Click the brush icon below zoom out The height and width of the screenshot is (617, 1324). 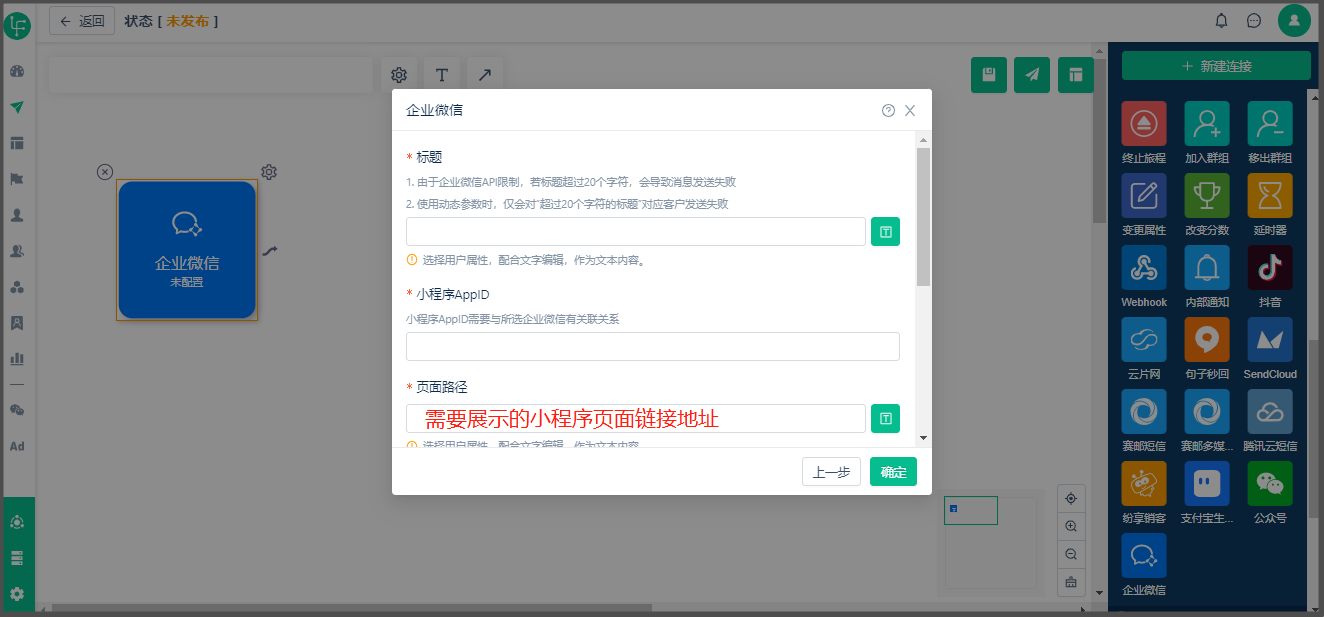tap(1071, 582)
